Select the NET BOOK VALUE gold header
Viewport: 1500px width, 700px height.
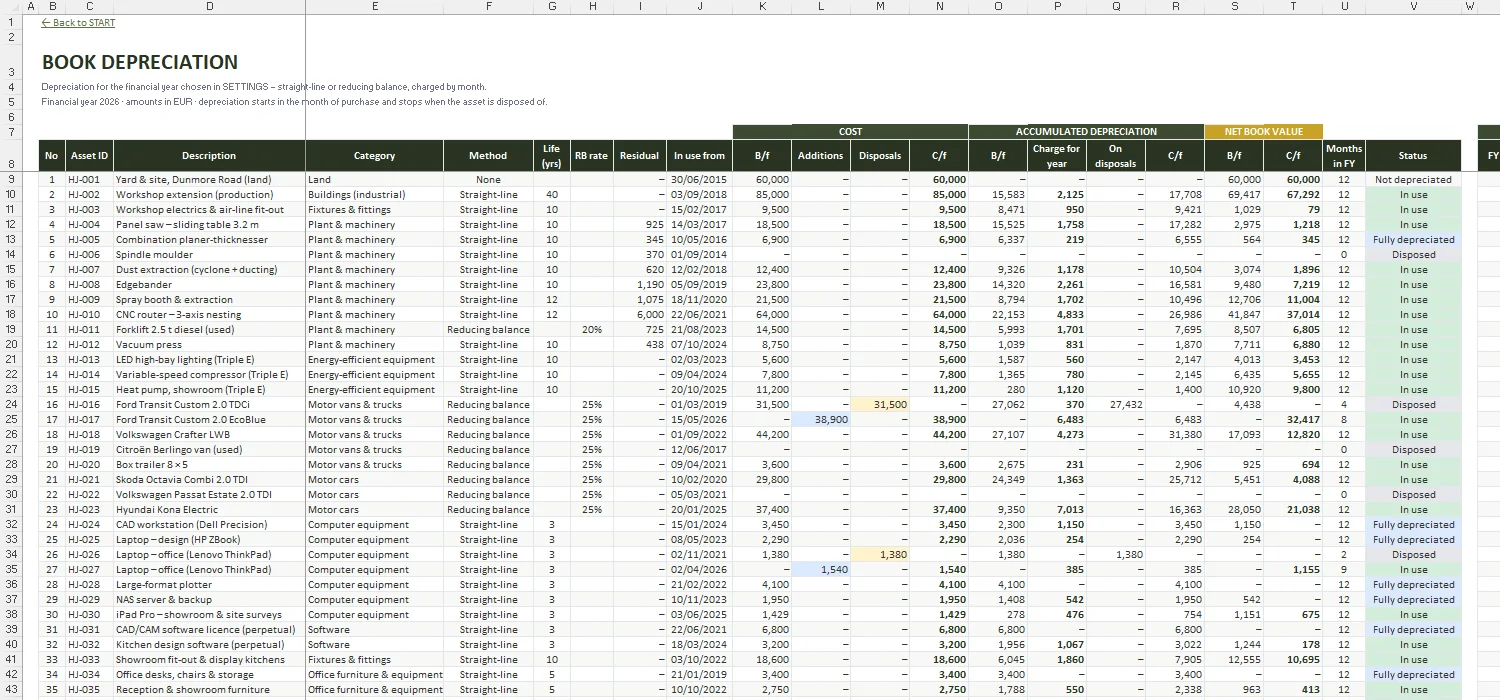pos(1264,131)
